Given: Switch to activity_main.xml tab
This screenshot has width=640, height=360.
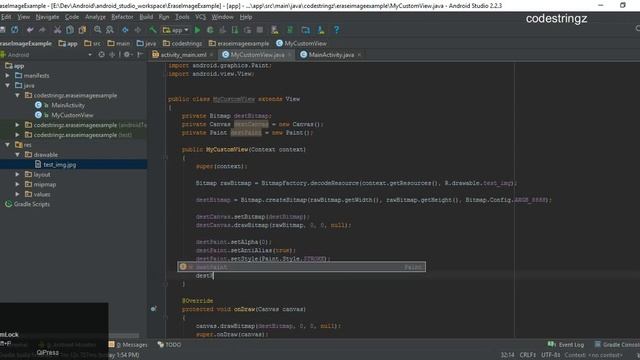Looking at the screenshot, I should point(183,55).
